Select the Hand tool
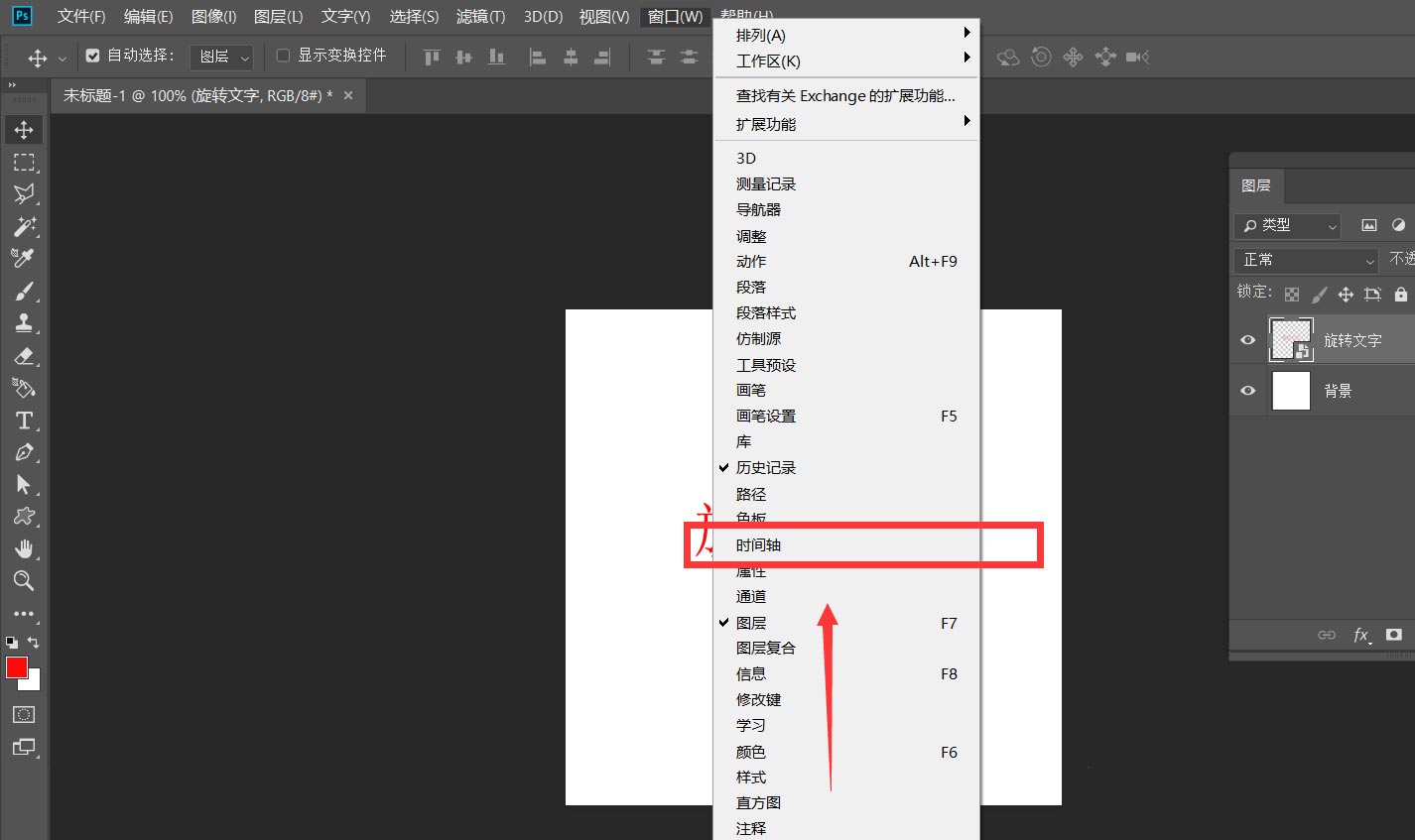Viewport: 1415px width, 840px height. coord(24,548)
